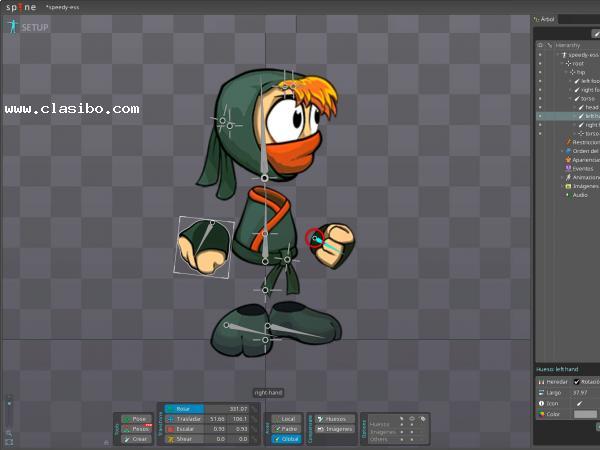
Task: Activate the Escalar scale tool
Action: 184,429
